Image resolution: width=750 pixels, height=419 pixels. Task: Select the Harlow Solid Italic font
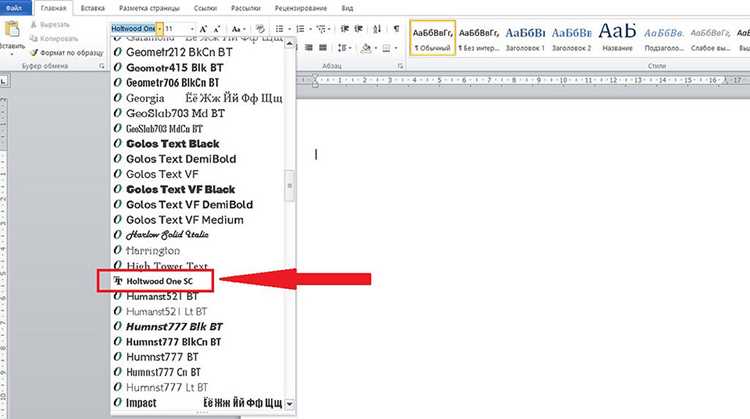click(x=198, y=235)
